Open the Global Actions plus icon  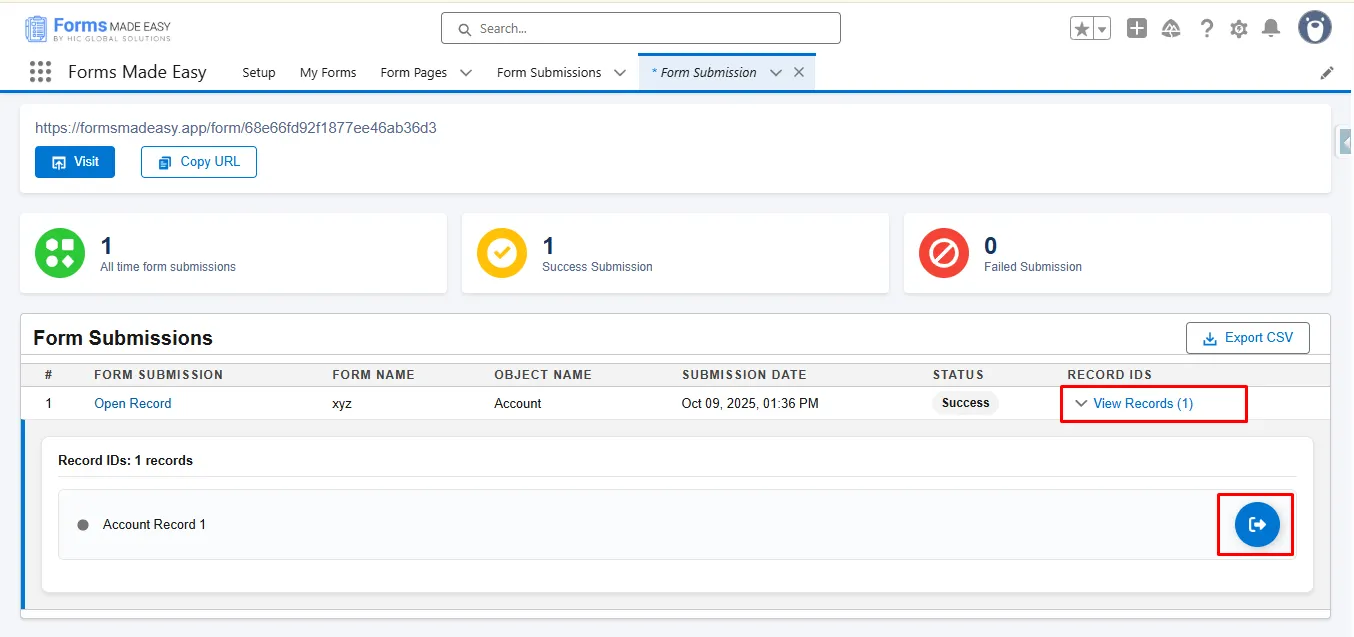pyautogui.click(x=1137, y=29)
